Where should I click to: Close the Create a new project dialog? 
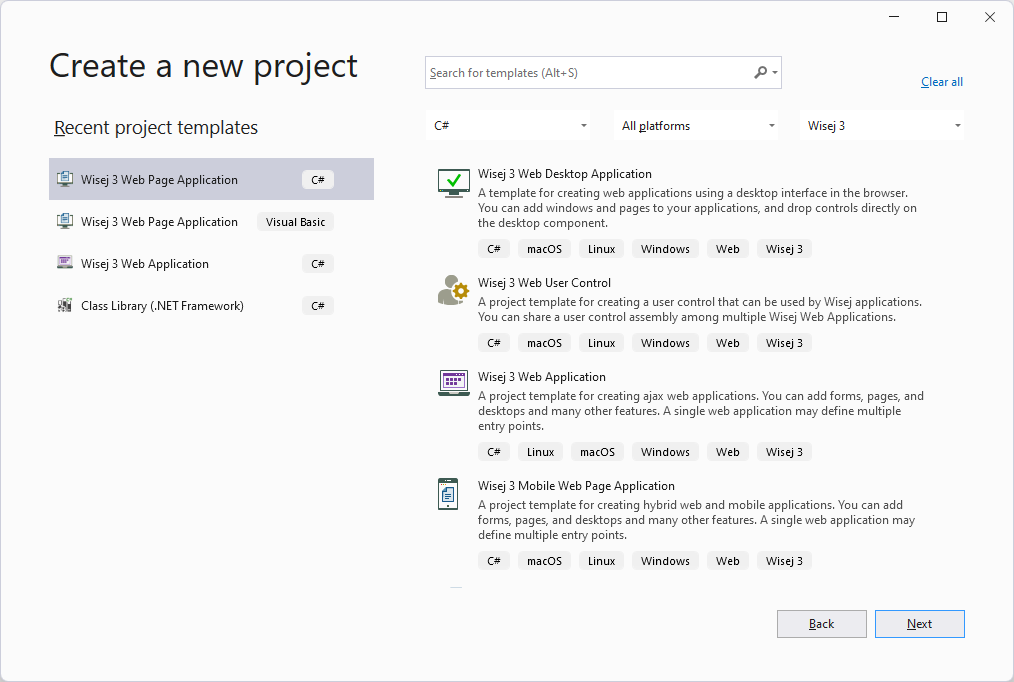(x=990, y=17)
